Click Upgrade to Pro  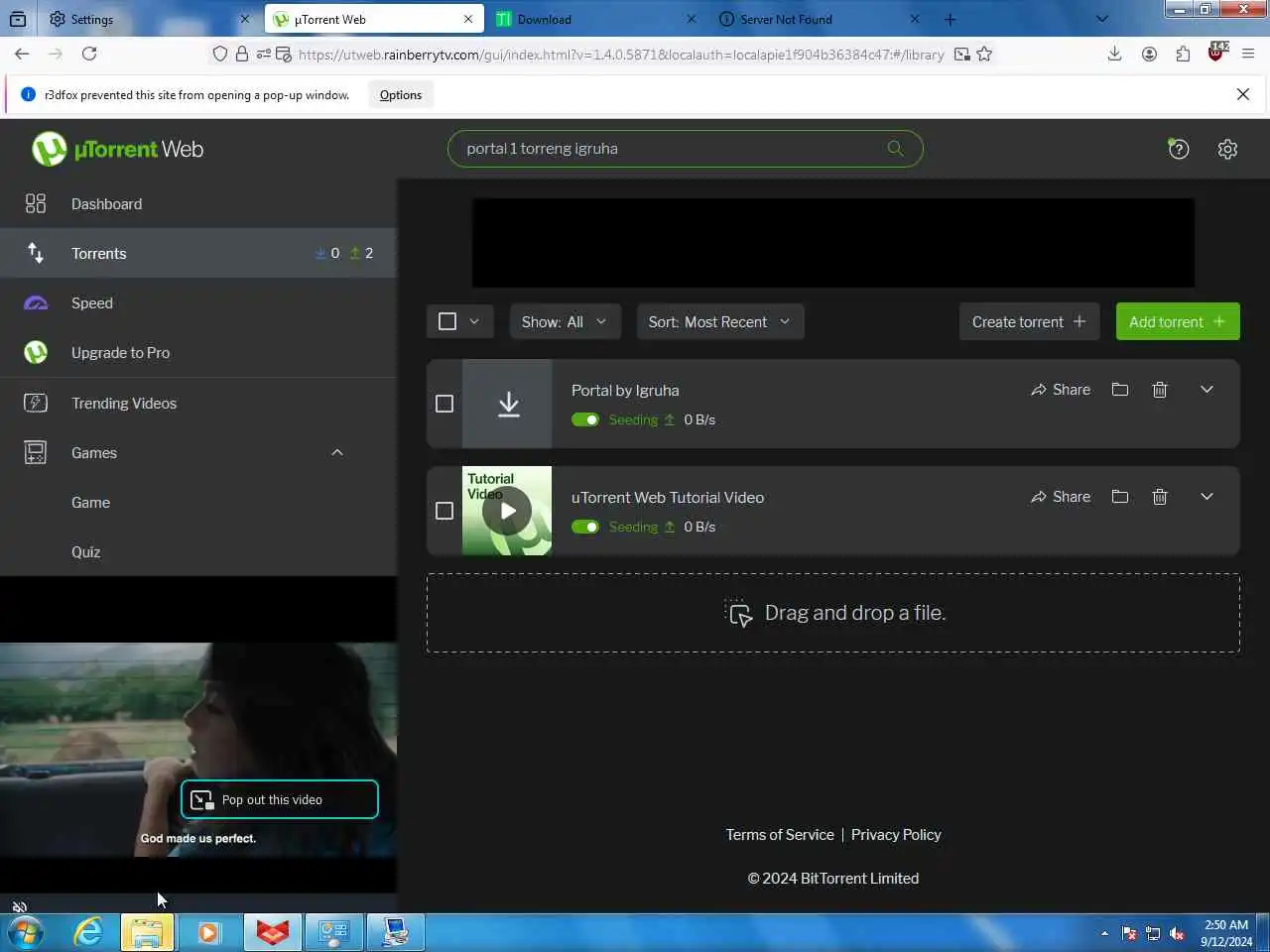pyautogui.click(x=198, y=352)
